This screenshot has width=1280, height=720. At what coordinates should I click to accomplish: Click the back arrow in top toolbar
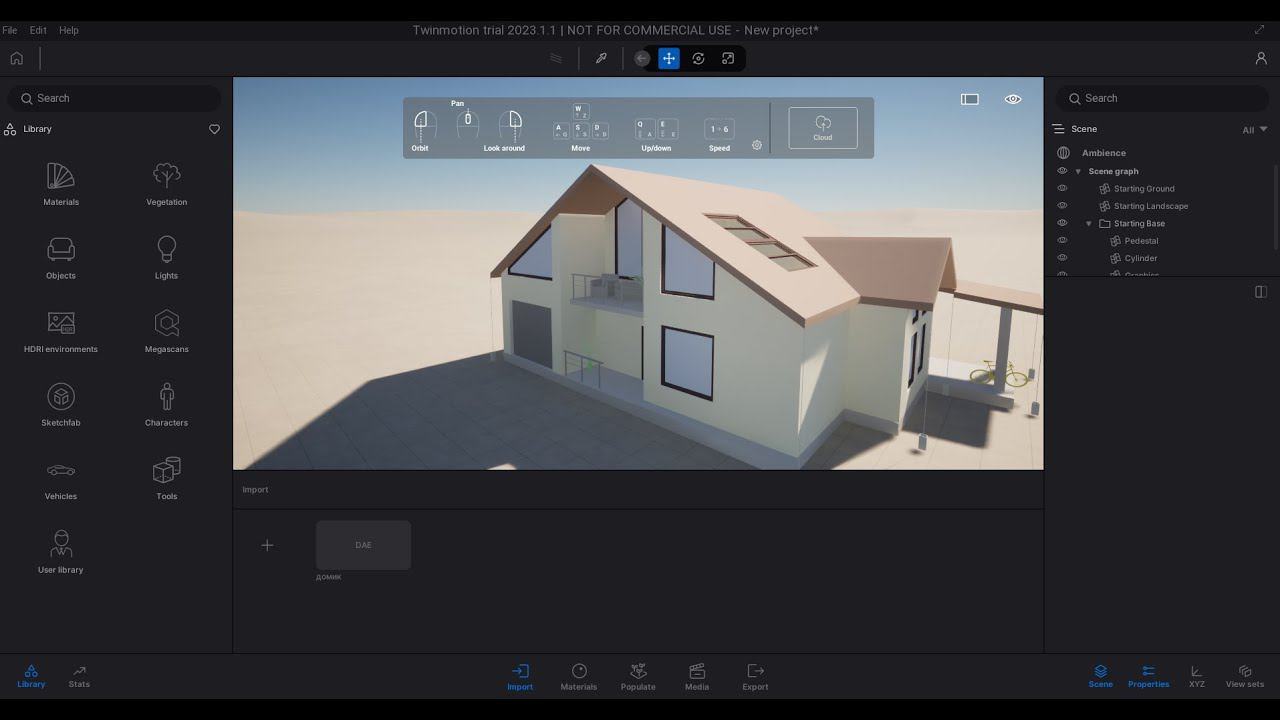642,58
